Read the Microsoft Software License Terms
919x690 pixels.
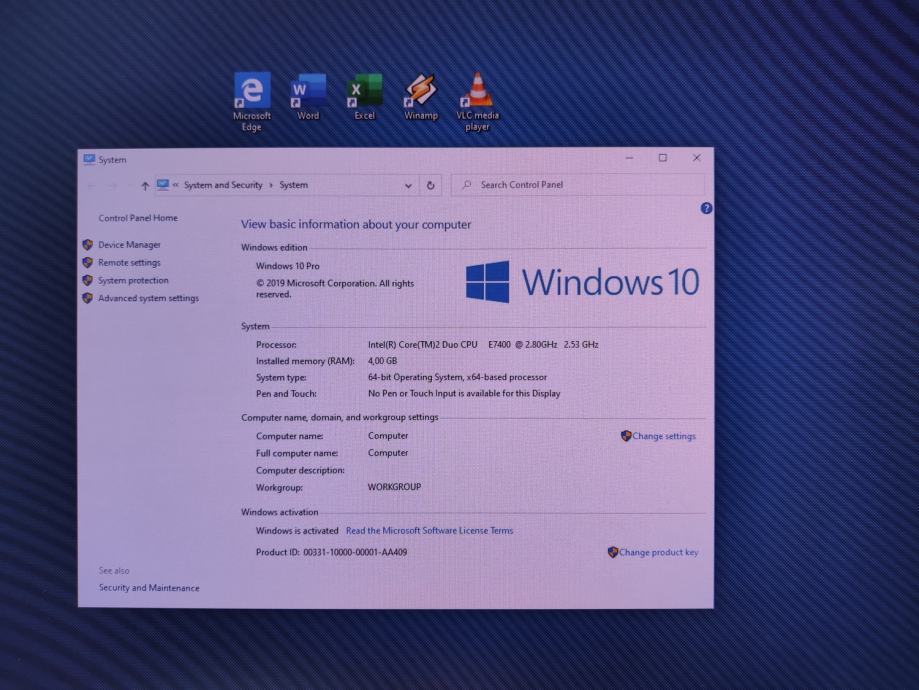tap(430, 531)
